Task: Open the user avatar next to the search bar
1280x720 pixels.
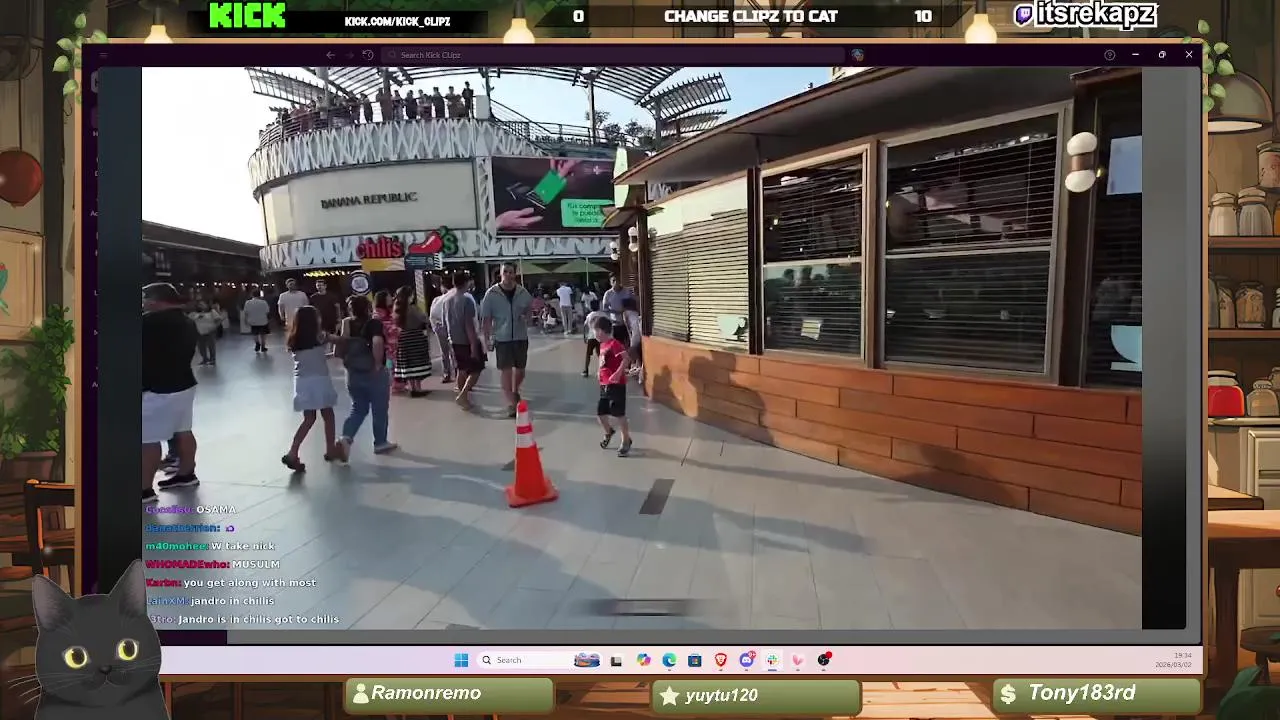Action: (857, 55)
